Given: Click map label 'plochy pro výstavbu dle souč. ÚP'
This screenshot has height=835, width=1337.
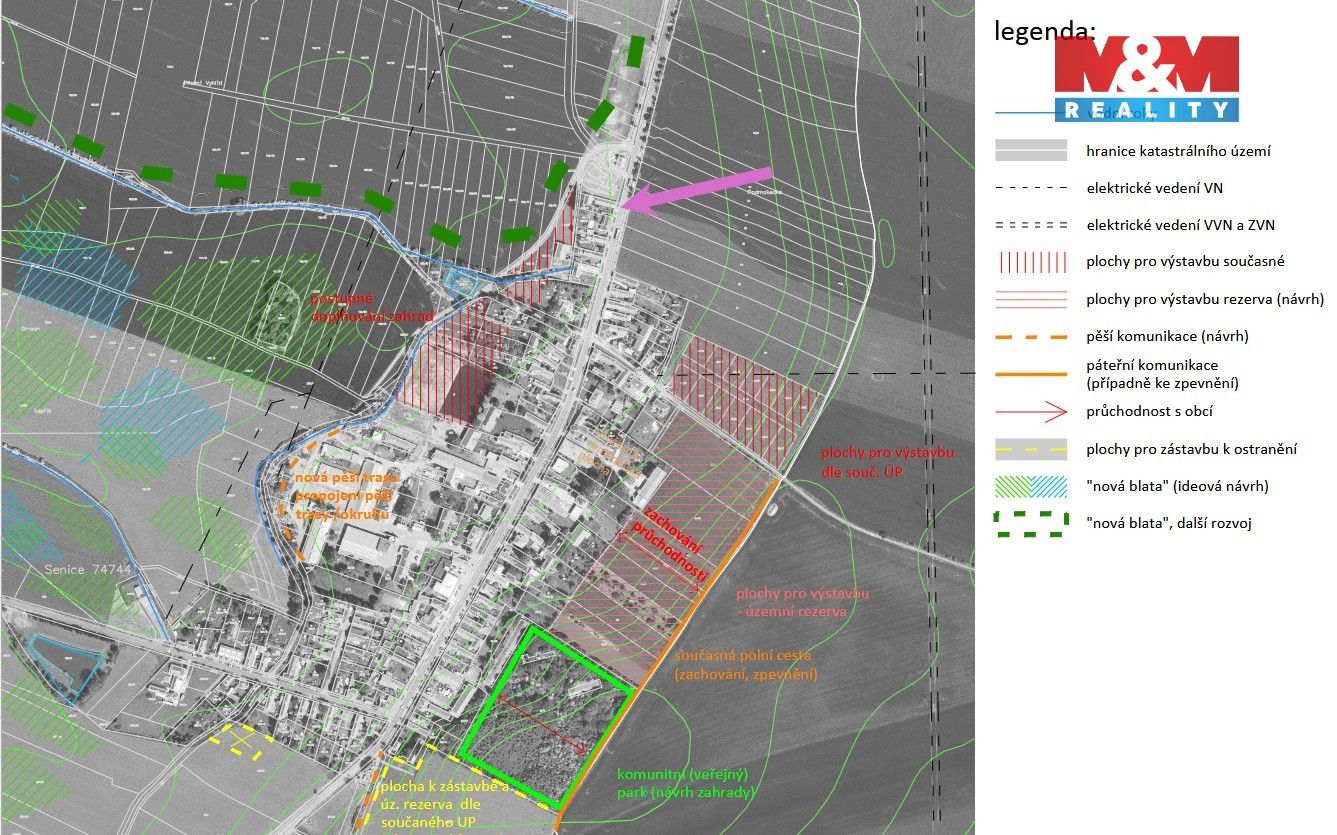Looking at the screenshot, I should [x=887, y=461].
